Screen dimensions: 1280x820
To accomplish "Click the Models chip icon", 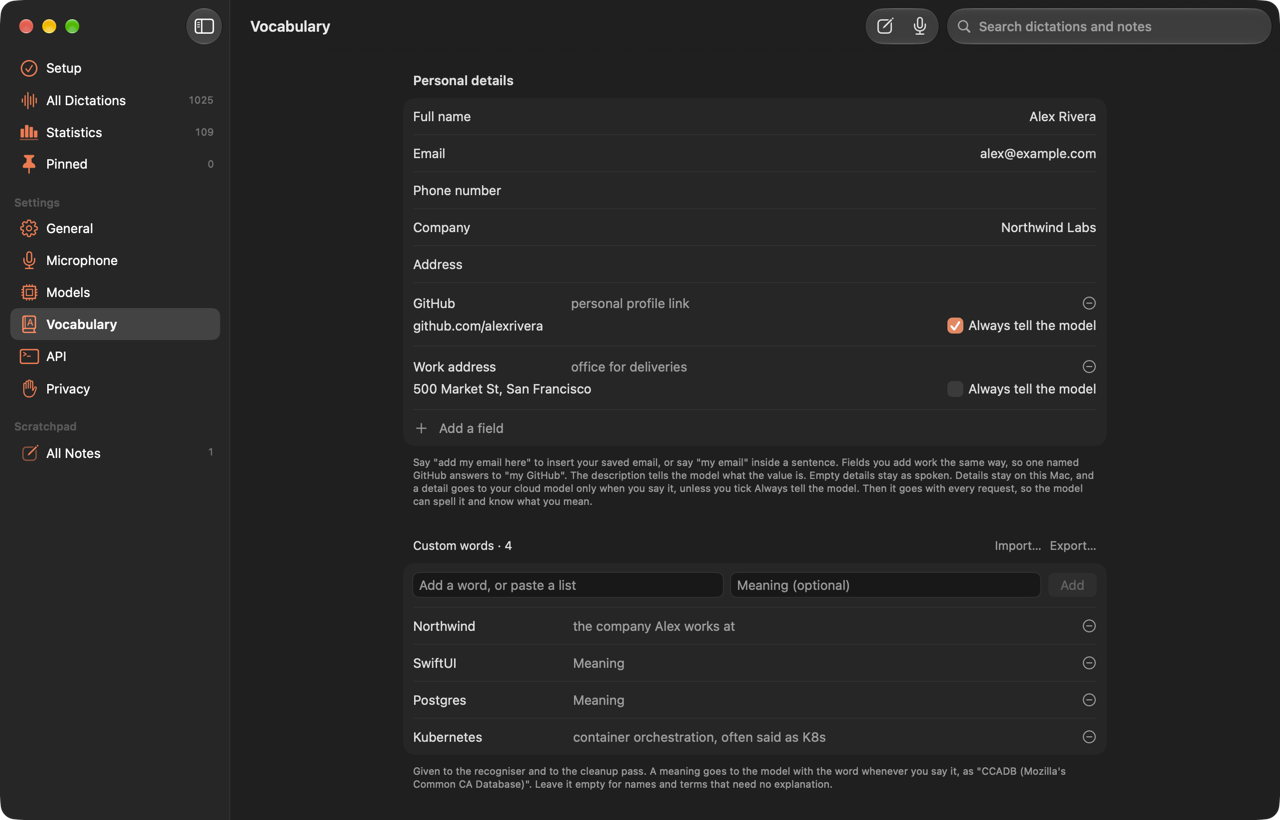I will pos(29,292).
